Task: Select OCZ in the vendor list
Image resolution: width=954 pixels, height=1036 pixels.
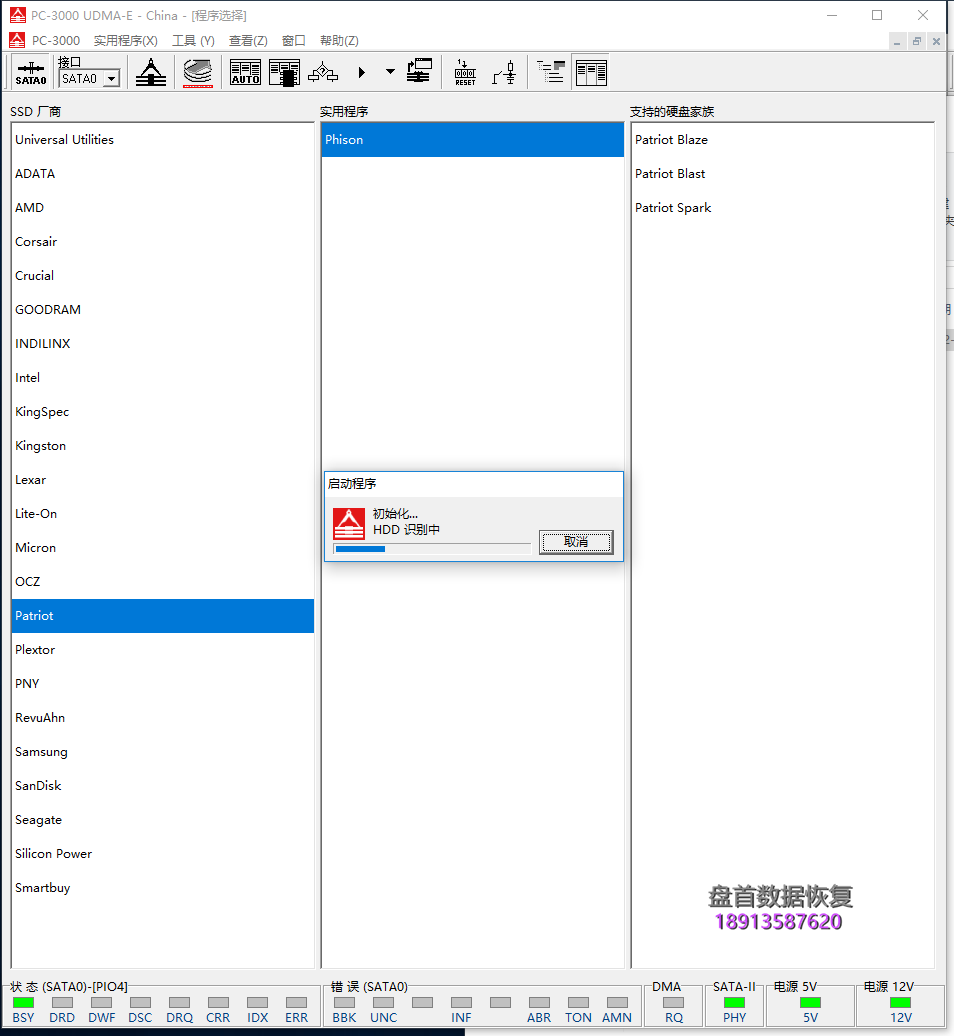Action: pos(163,582)
